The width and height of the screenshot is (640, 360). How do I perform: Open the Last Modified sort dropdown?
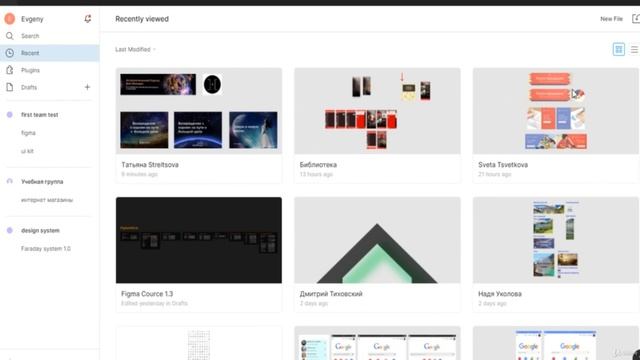[x=136, y=49]
